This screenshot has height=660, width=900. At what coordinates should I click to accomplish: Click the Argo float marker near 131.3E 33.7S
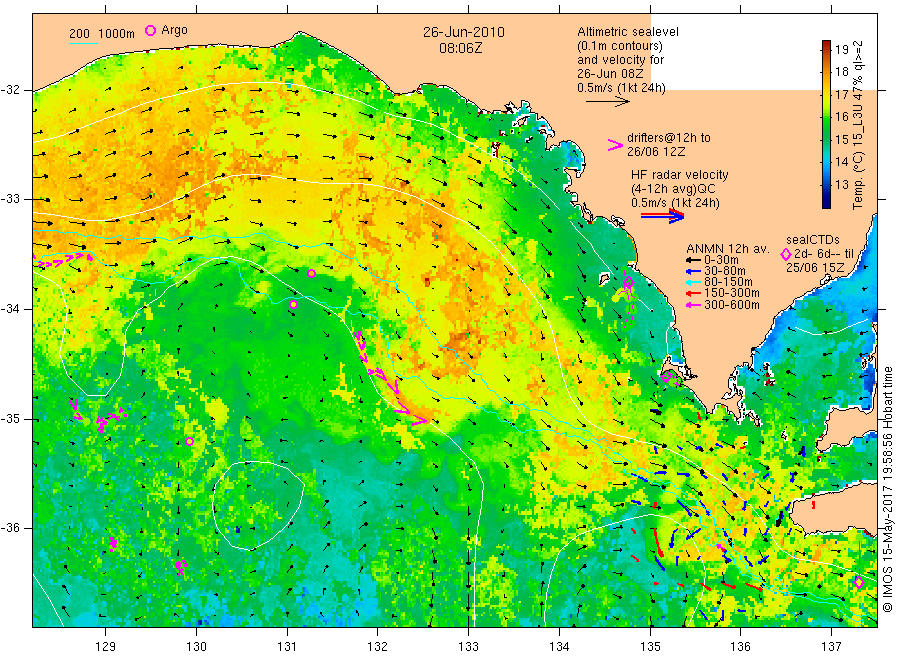pos(312,273)
